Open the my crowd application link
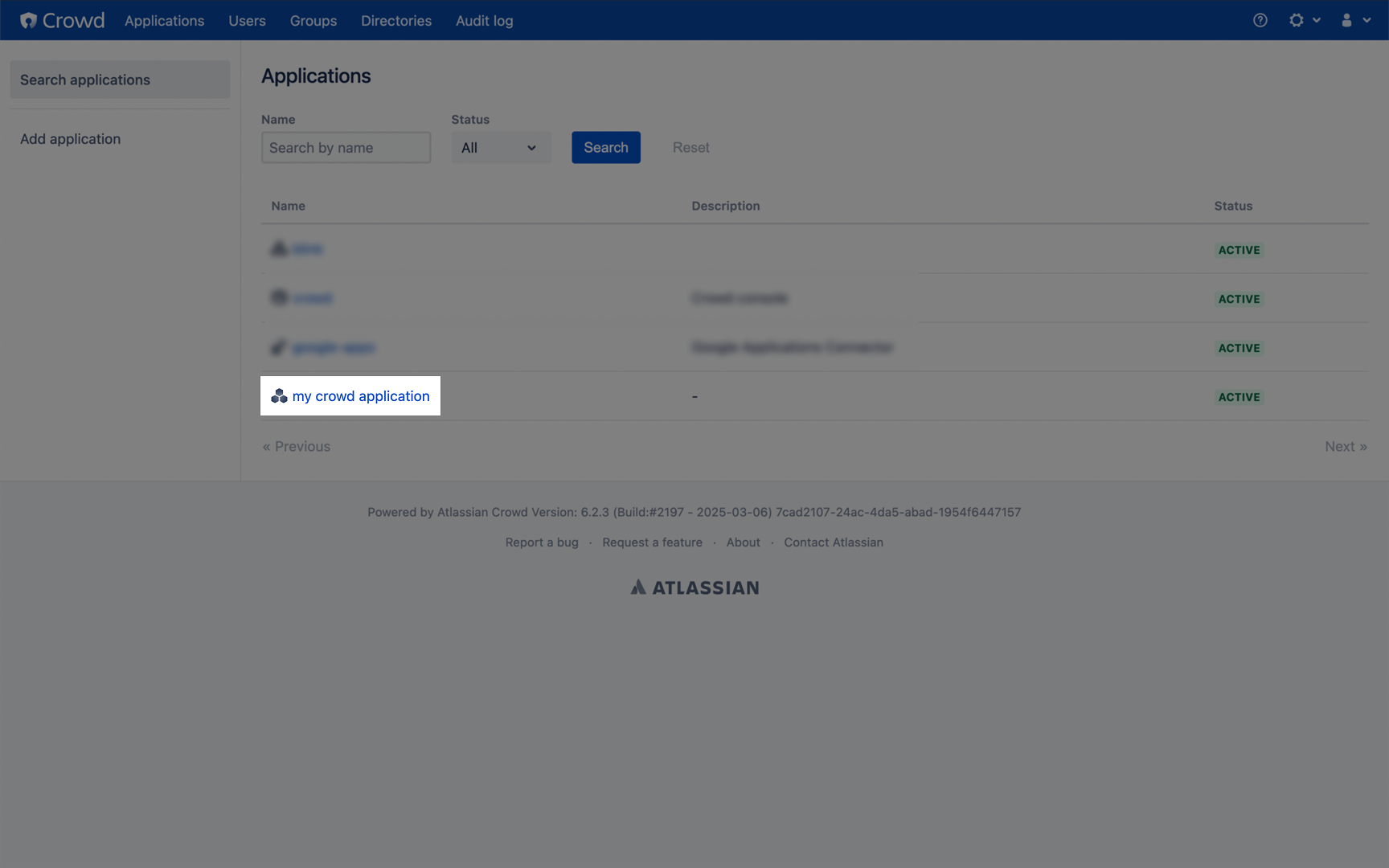Screen dimensions: 1389x868 pyautogui.click(x=361, y=395)
